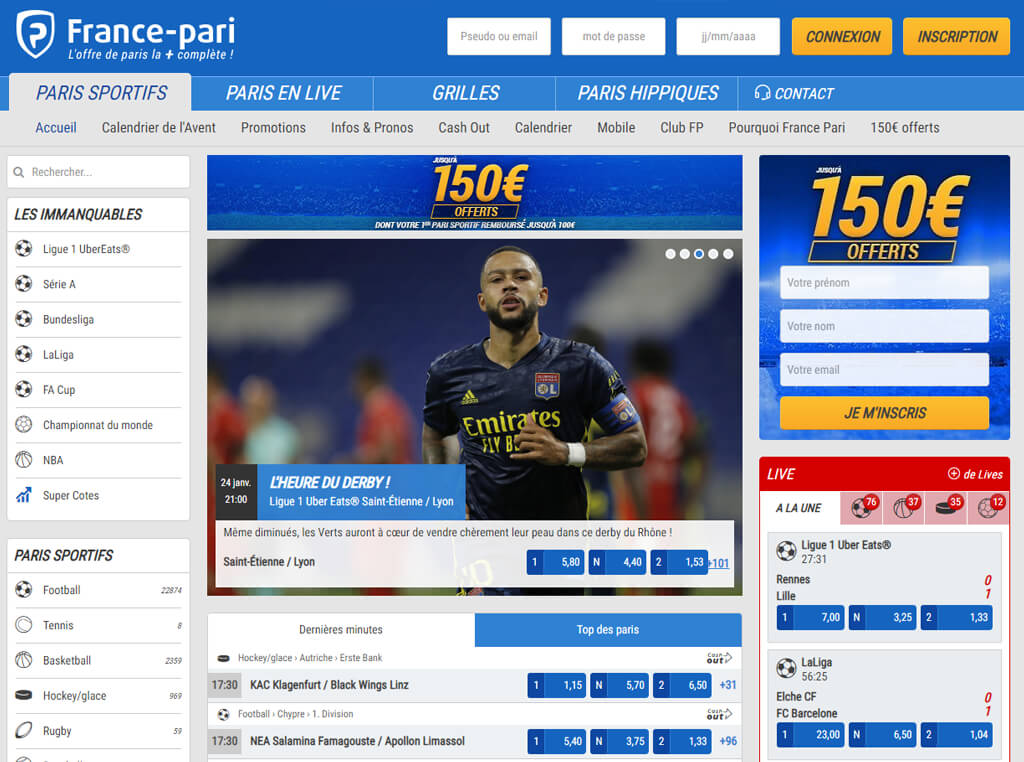Click the tennis ball icon beside Tennis
The width and height of the screenshot is (1024, 762).
point(24,626)
